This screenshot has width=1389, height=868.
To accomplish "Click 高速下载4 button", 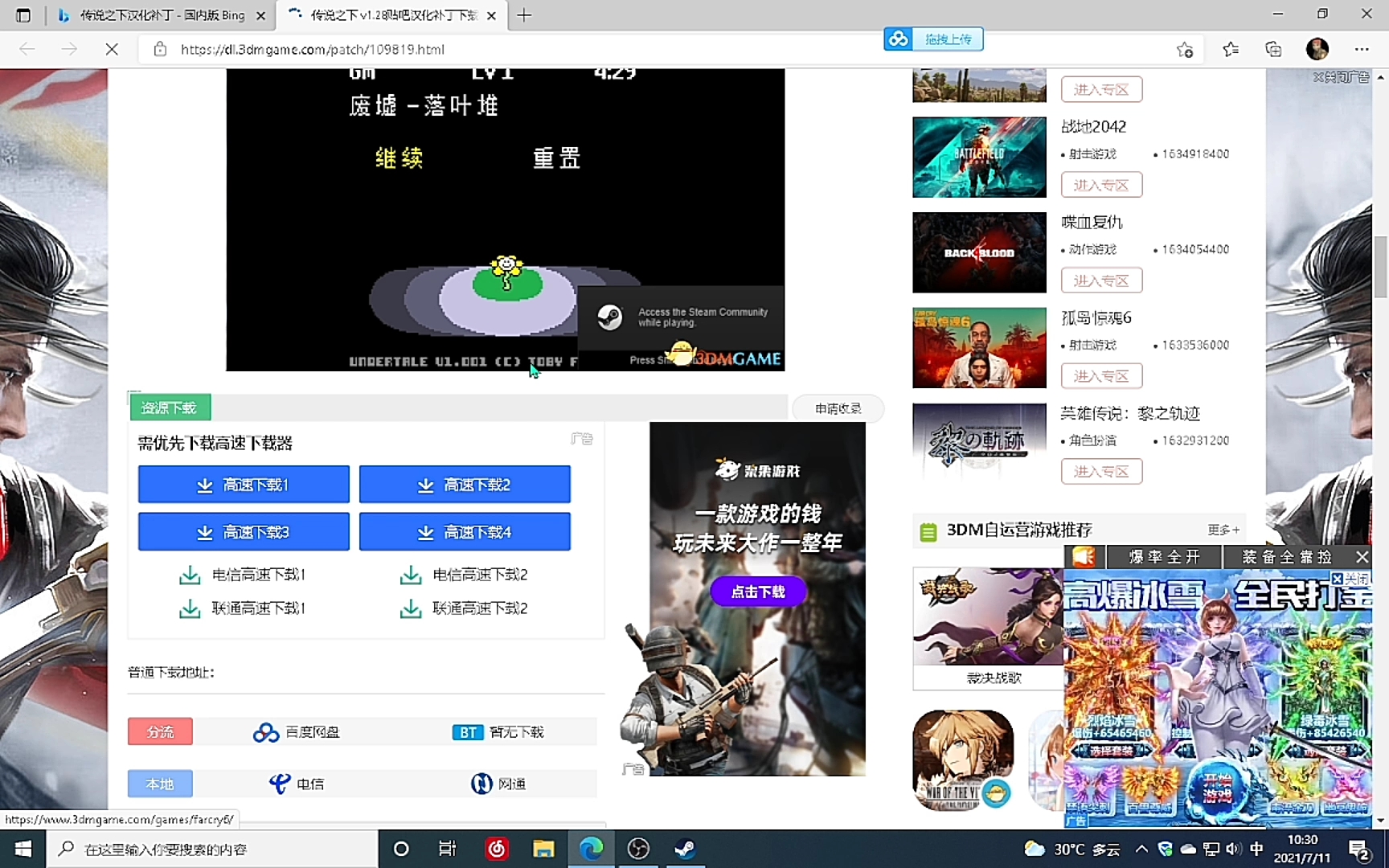I will click(465, 532).
